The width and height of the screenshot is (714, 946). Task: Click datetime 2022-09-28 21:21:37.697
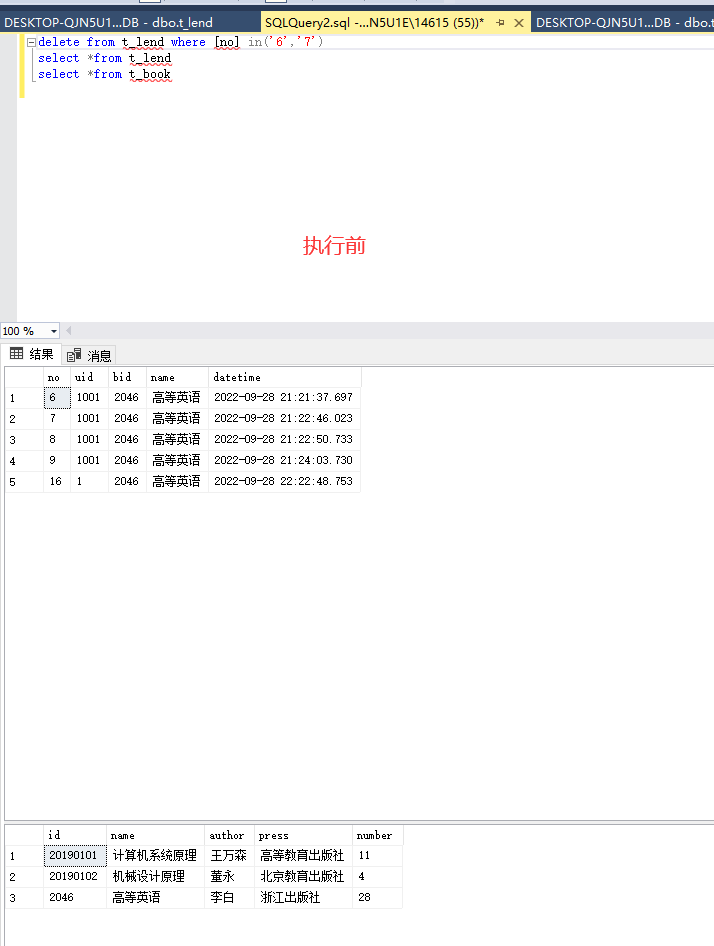pos(284,398)
